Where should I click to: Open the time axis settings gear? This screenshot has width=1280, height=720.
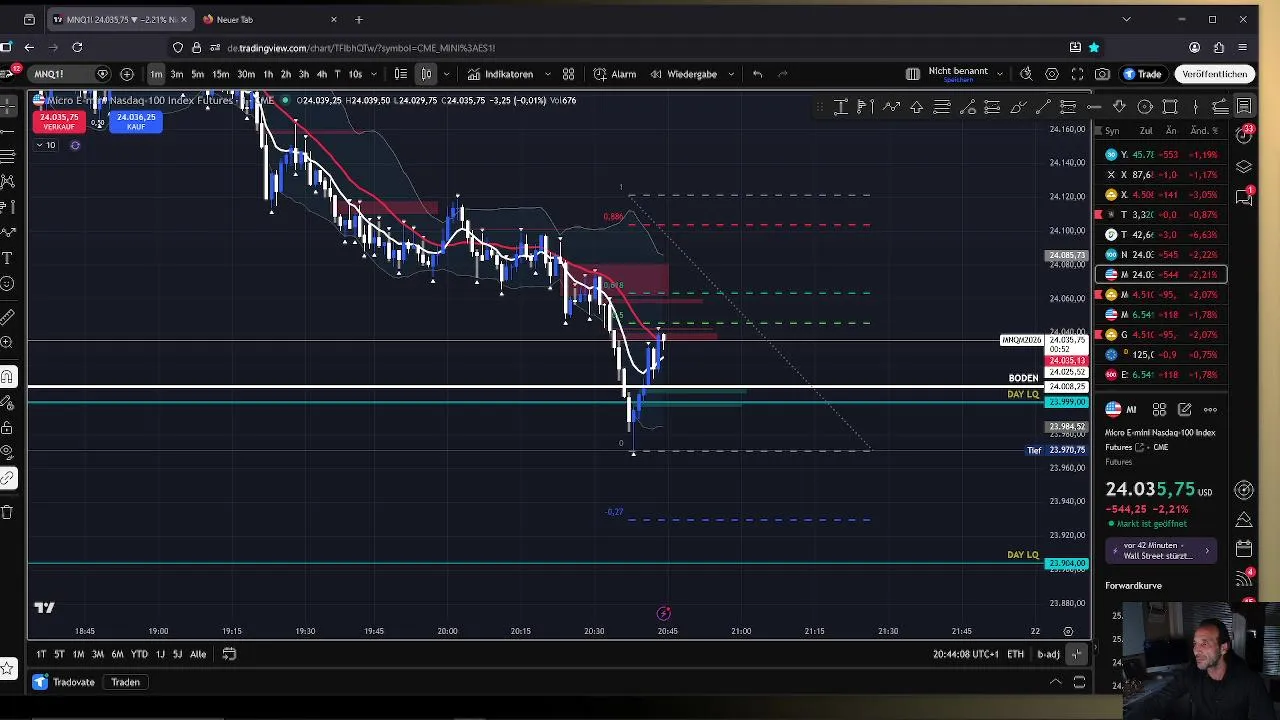1068,631
